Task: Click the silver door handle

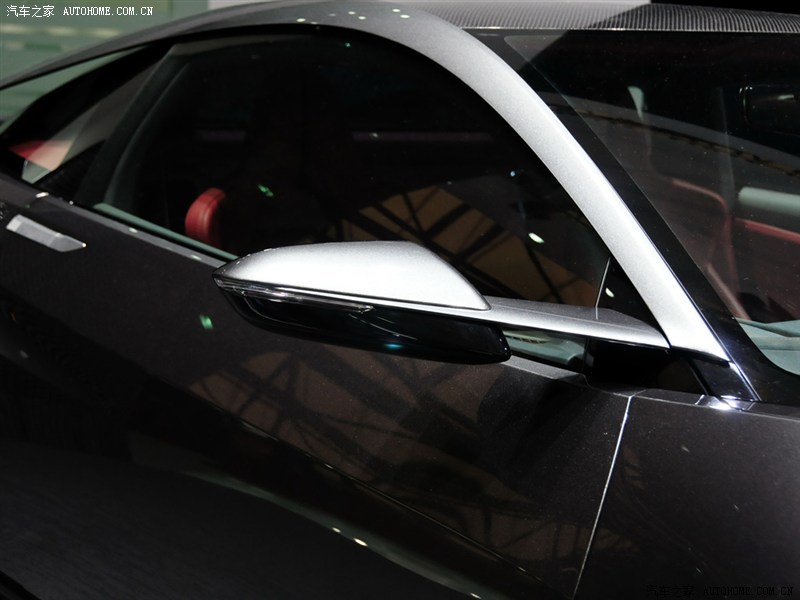Action: point(44,234)
